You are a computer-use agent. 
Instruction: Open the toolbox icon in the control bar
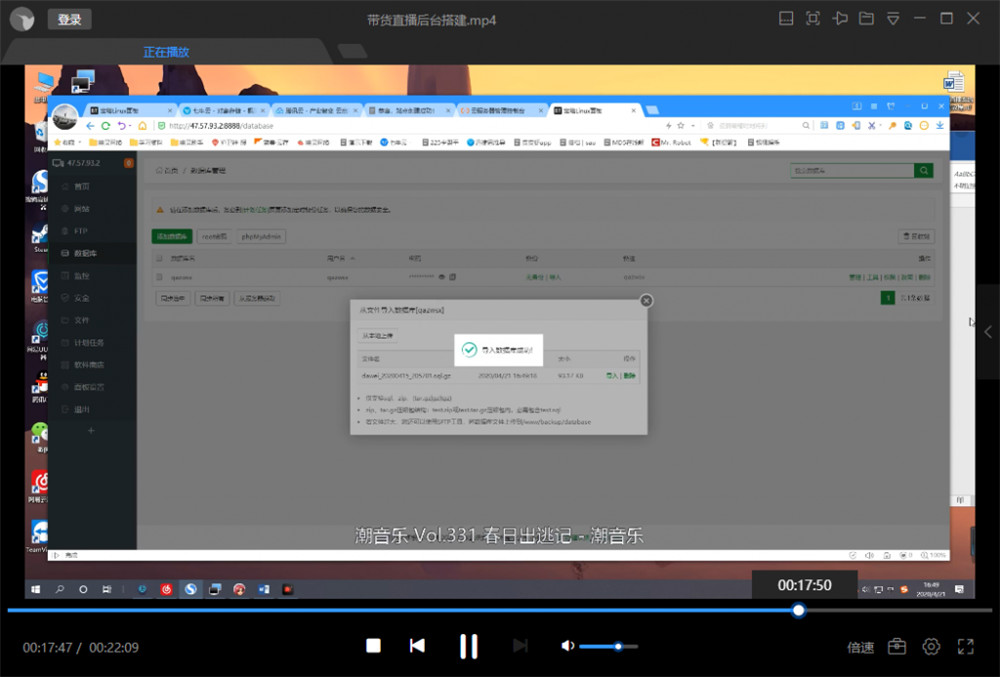click(x=897, y=646)
